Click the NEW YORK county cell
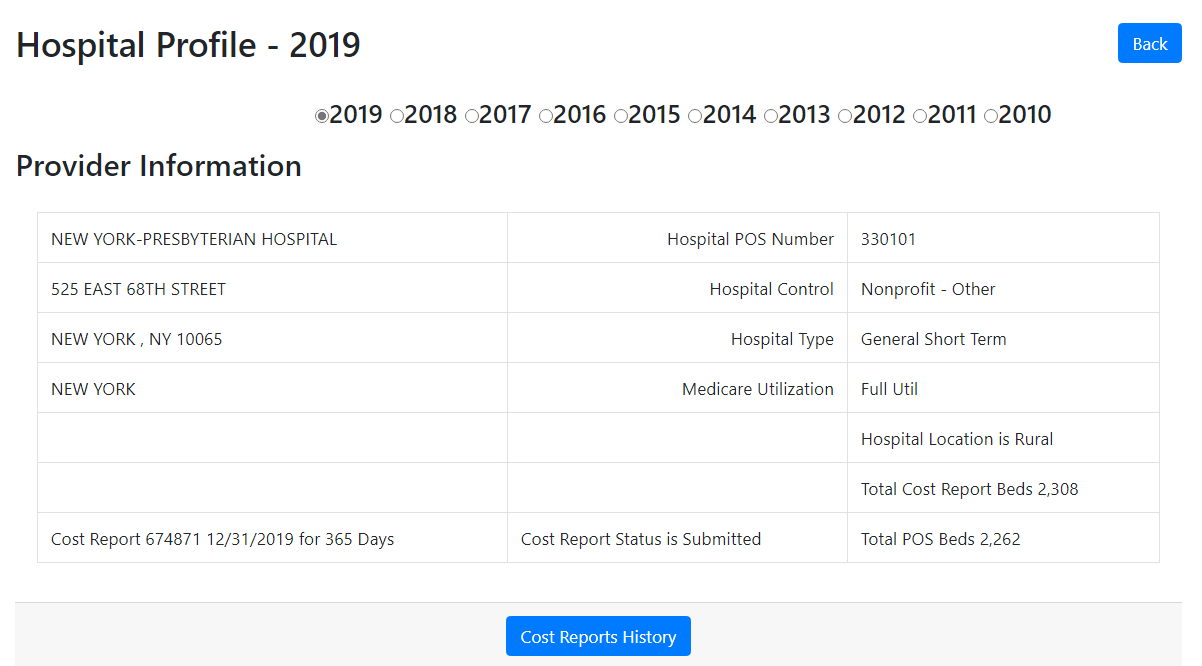This screenshot has height=666, width=1202. pyautogui.click(x=272, y=388)
